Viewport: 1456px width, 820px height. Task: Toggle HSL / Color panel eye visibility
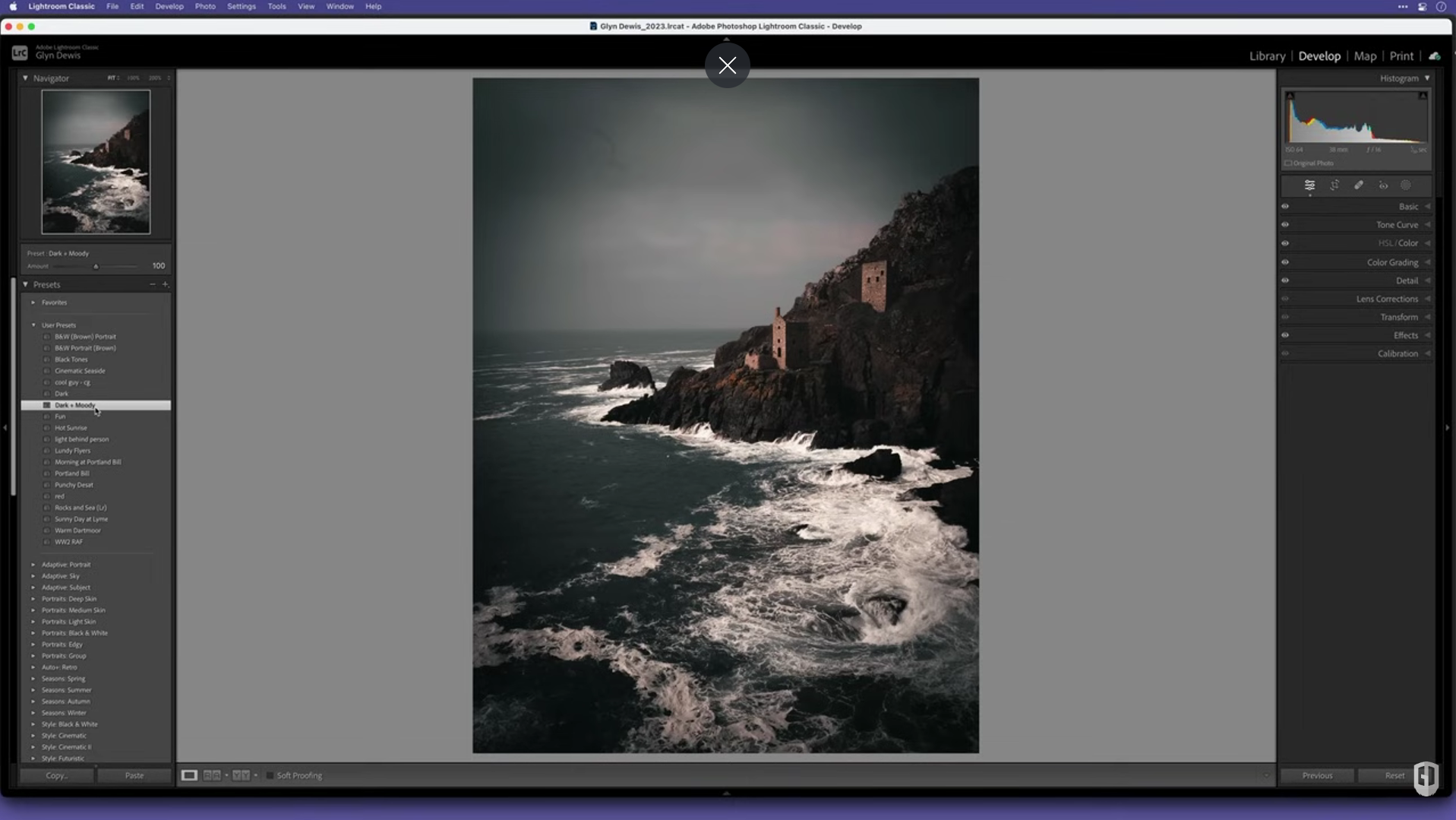coord(1285,243)
